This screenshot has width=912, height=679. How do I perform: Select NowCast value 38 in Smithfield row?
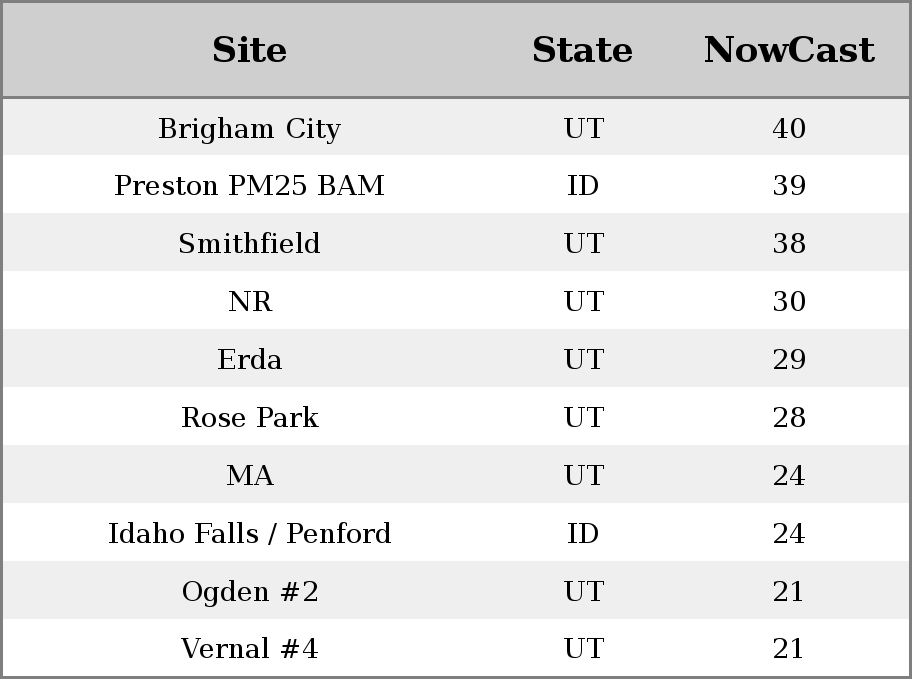(789, 244)
